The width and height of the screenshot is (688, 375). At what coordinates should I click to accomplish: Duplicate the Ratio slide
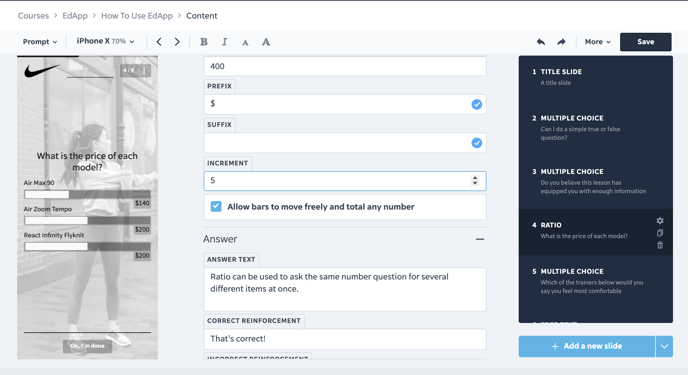click(x=660, y=233)
